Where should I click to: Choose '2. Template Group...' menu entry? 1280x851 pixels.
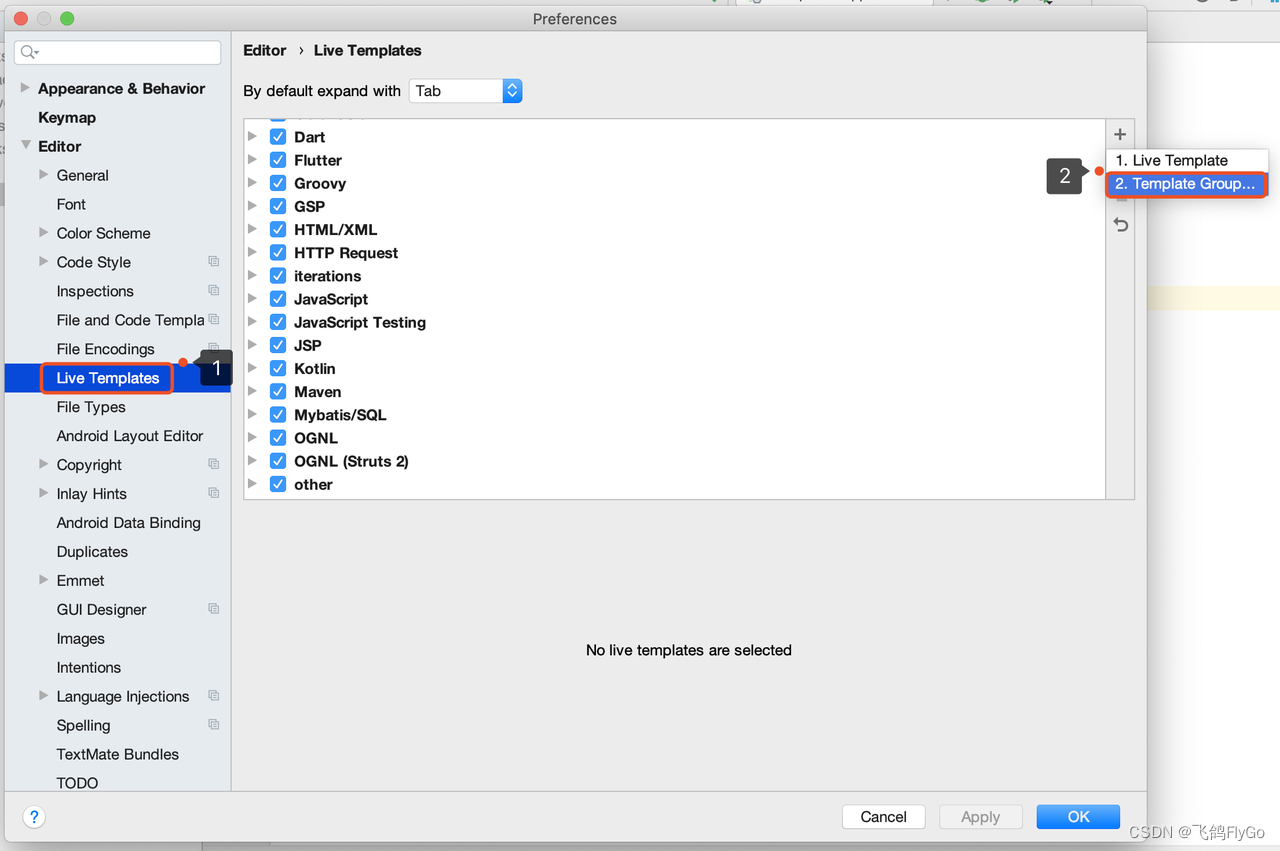(x=1187, y=184)
